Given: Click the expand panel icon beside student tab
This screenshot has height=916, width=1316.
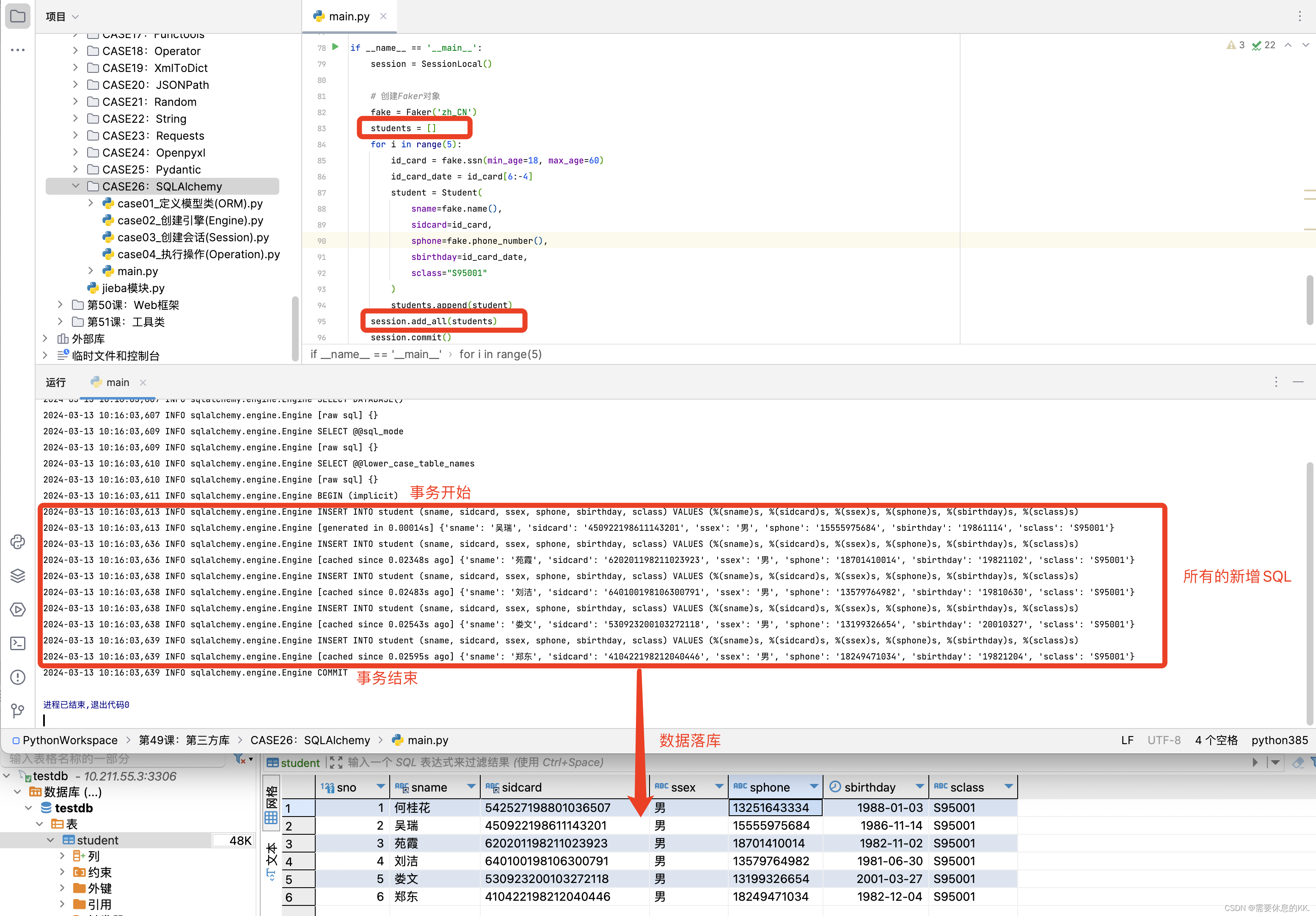Looking at the screenshot, I should tap(336, 762).
